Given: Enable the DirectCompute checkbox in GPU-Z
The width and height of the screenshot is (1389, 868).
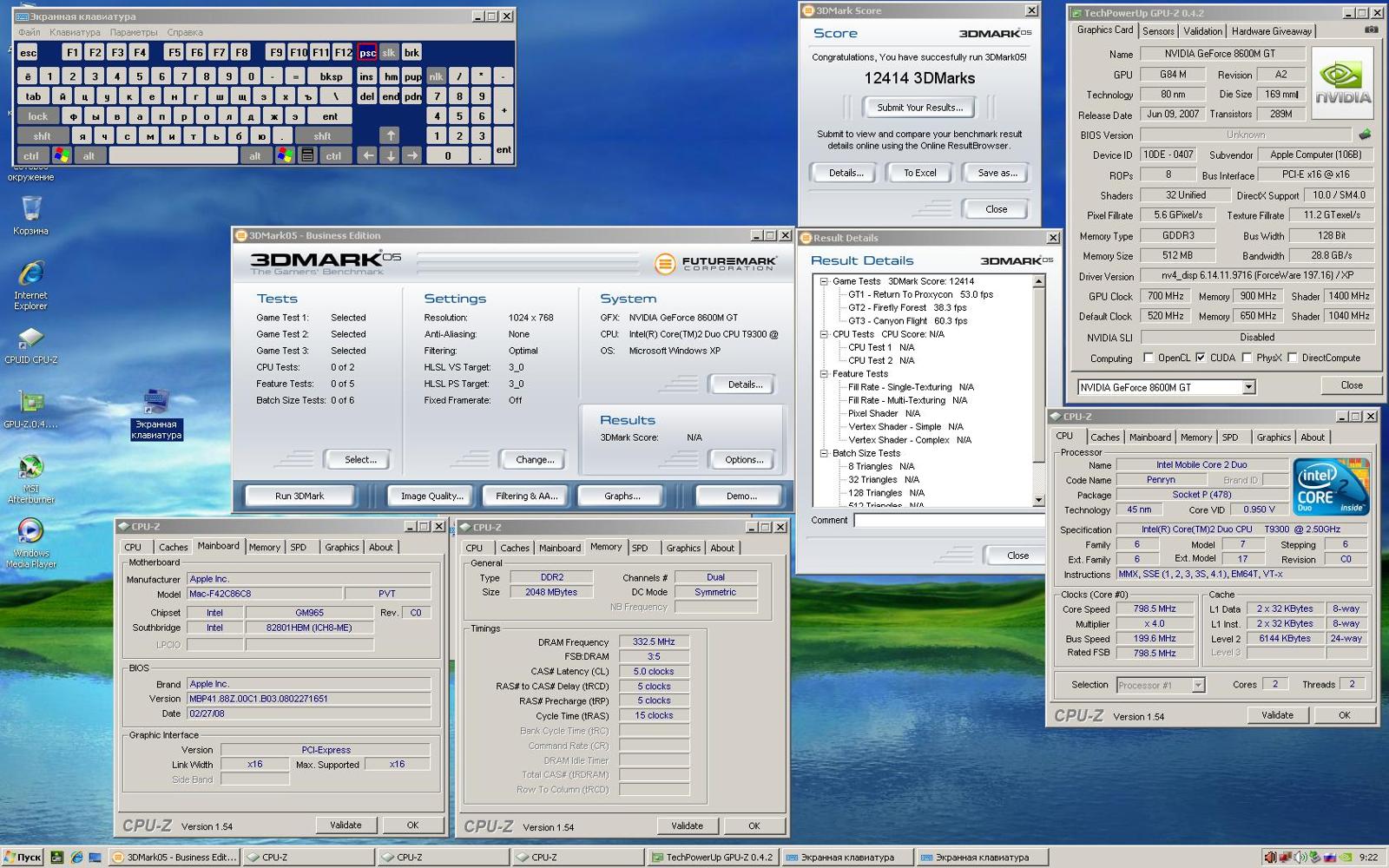Looking at the screenshot, I should pos(1293,358).
